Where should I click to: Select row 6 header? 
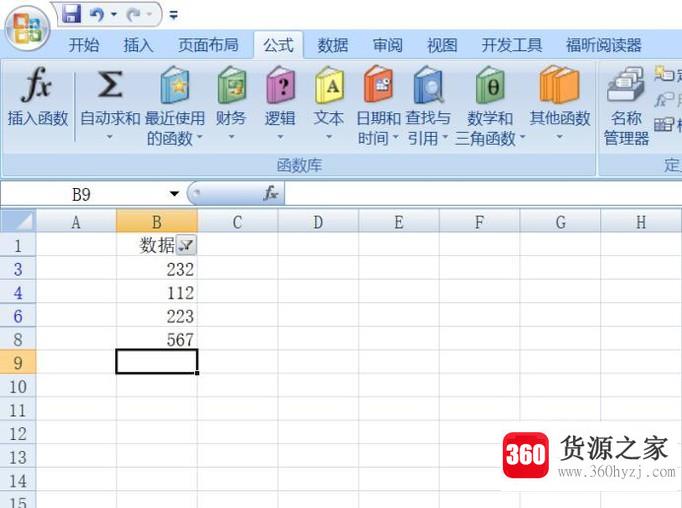click(x=18, y=316)
